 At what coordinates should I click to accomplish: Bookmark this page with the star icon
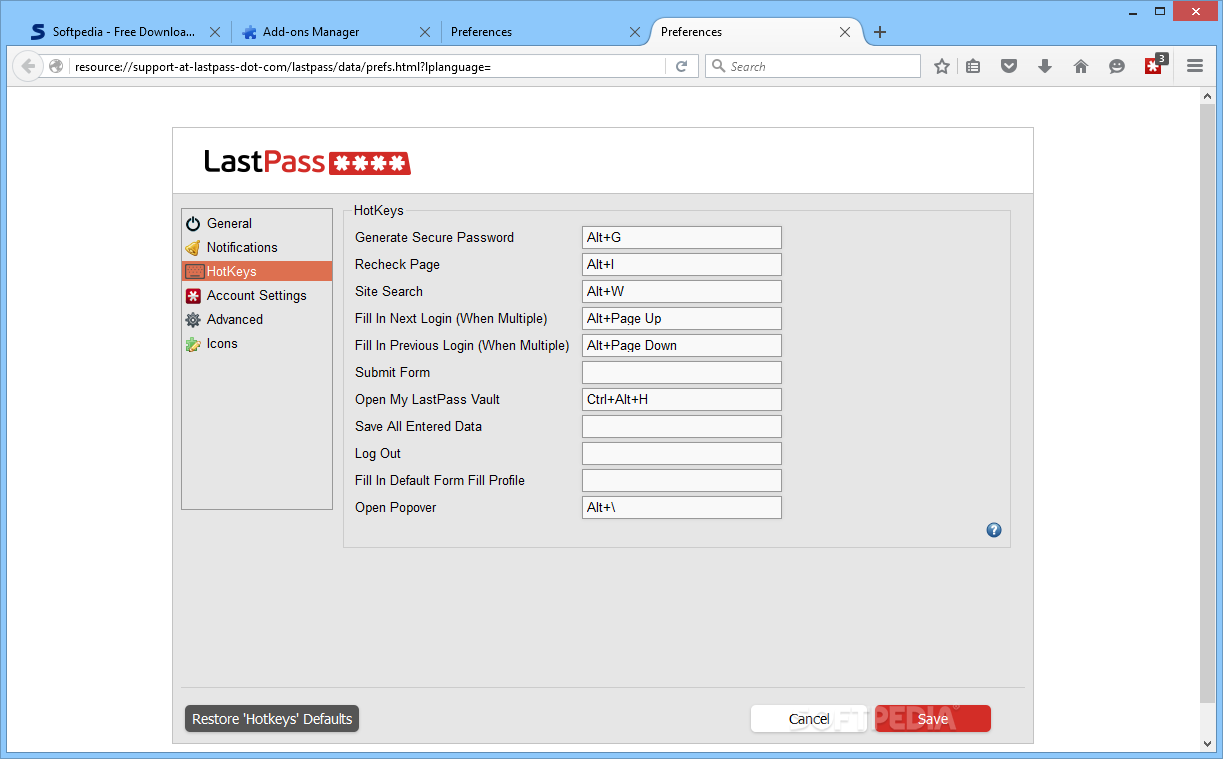click(941, 66)
